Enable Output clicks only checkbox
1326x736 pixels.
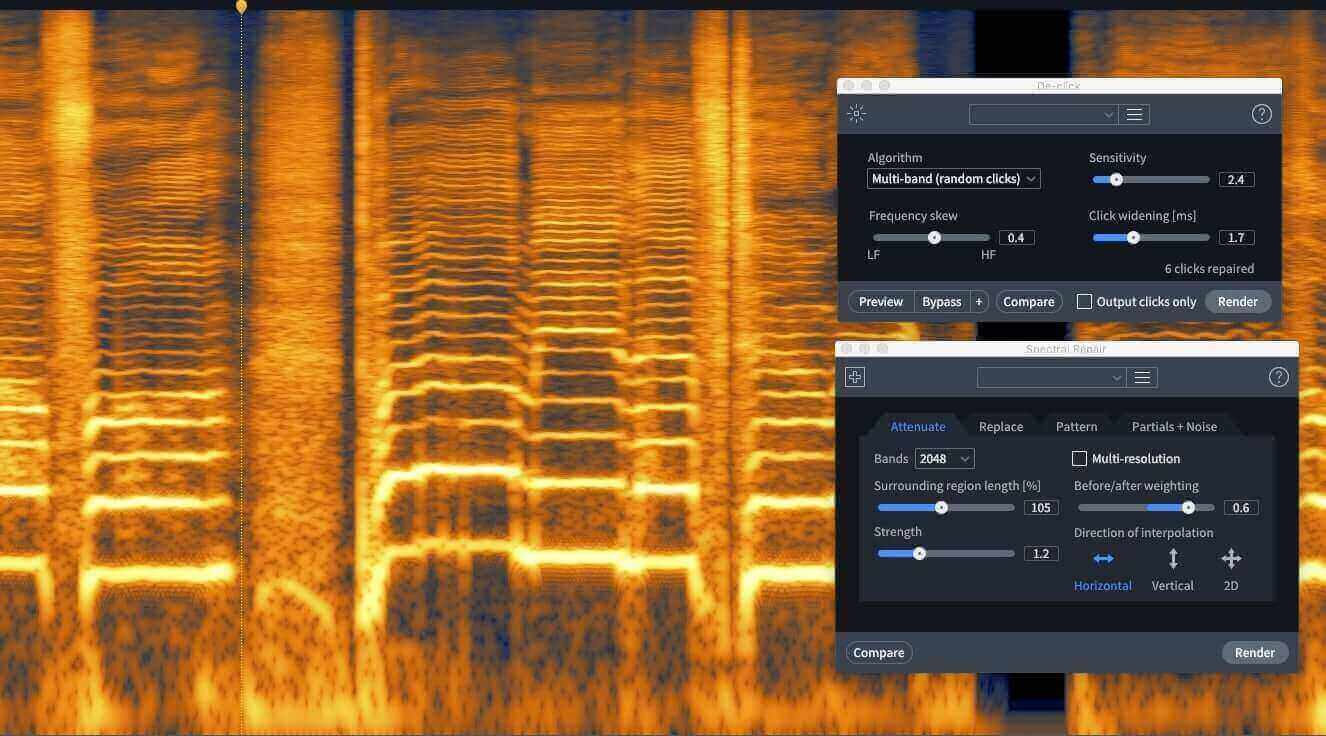[x=1084, y=302]
